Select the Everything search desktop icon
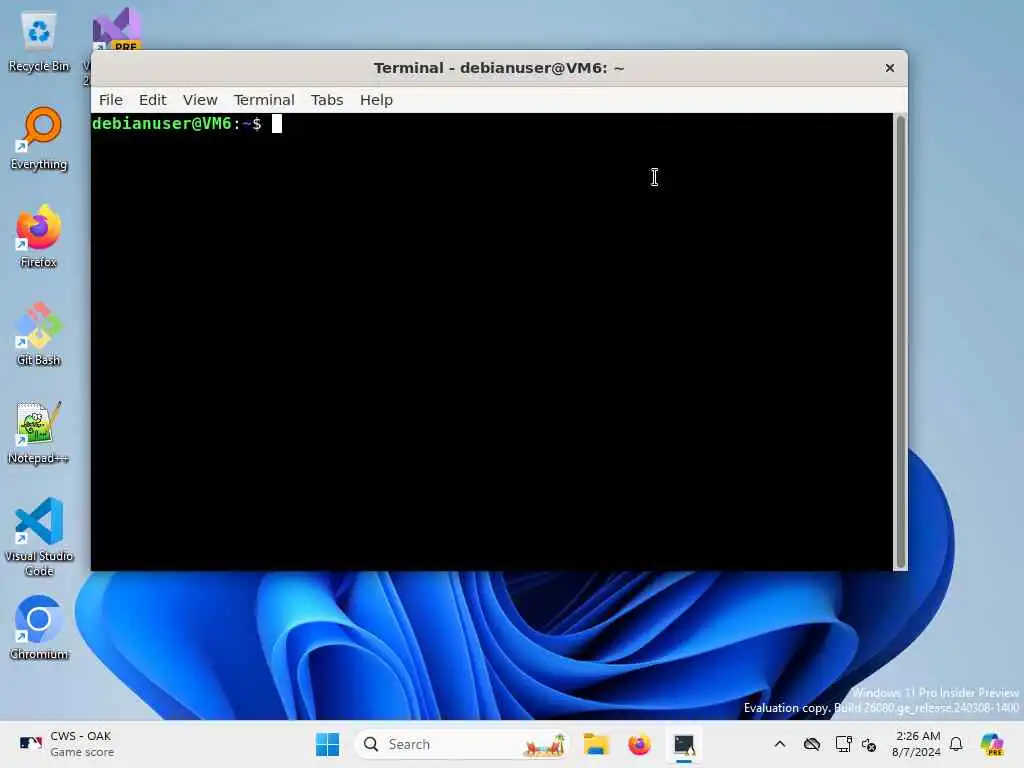Screen dimensions: 1024x768 click(x=39, y=140)
